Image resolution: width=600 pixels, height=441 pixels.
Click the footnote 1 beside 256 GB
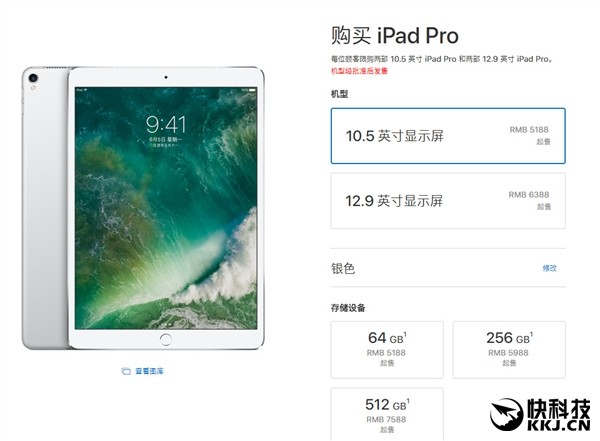point(532,335)
